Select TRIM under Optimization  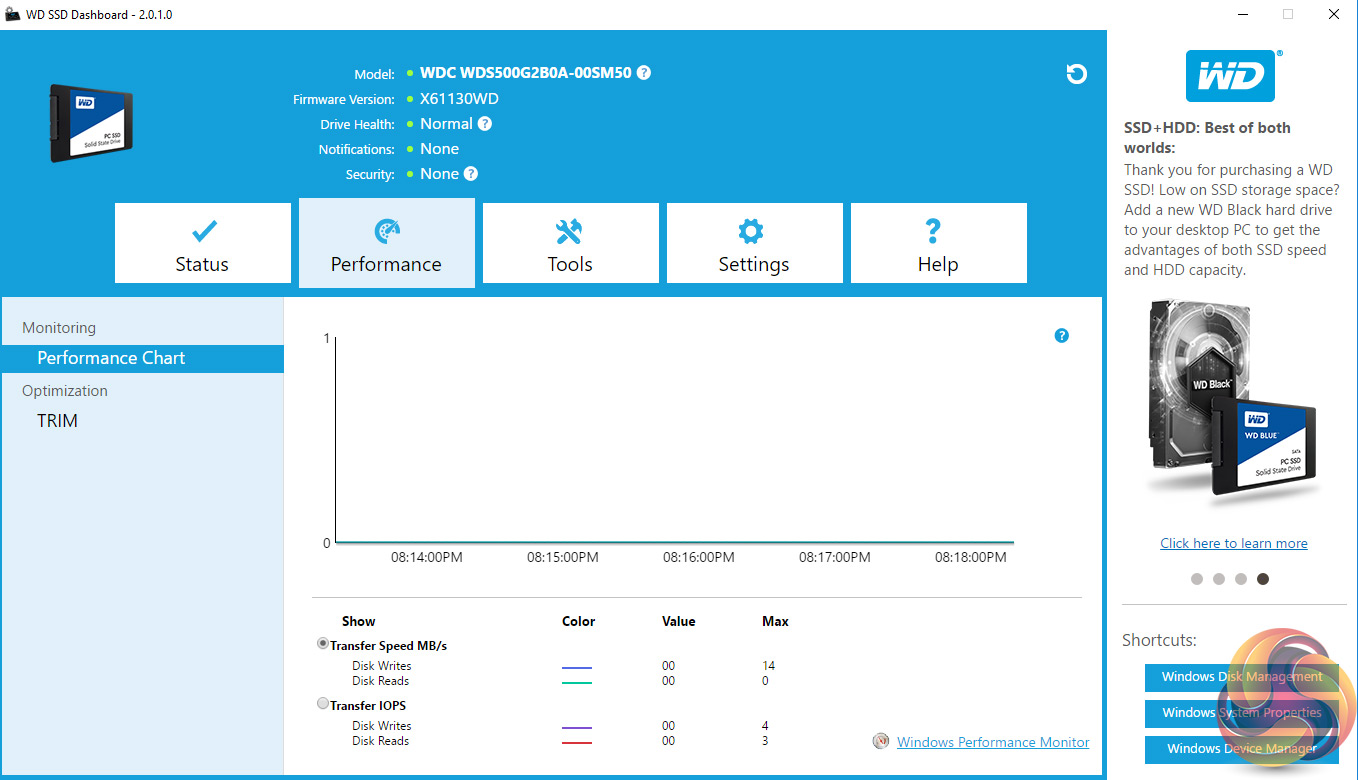tap(58, 421)
